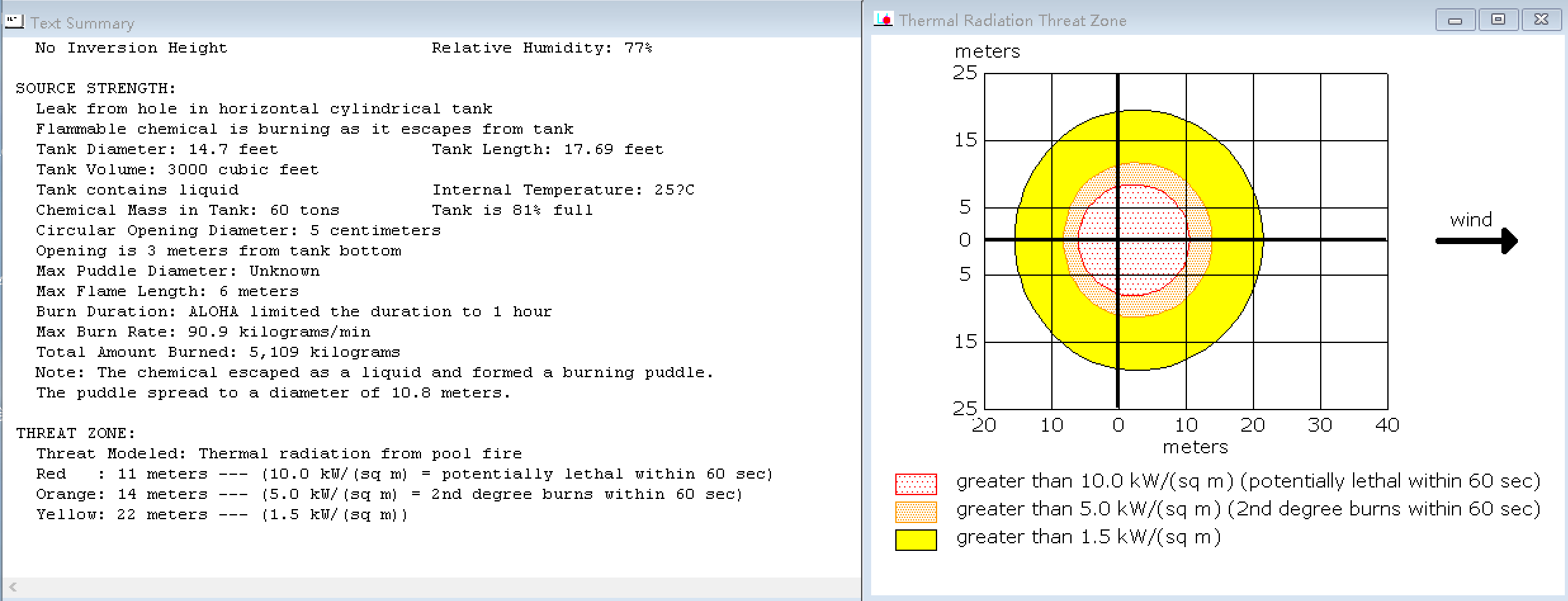Screen dimensions: 1568x601
Task: Click the 'puddle spread to a diameter' line
Action: pyautogui.click(x=273, y=392)
